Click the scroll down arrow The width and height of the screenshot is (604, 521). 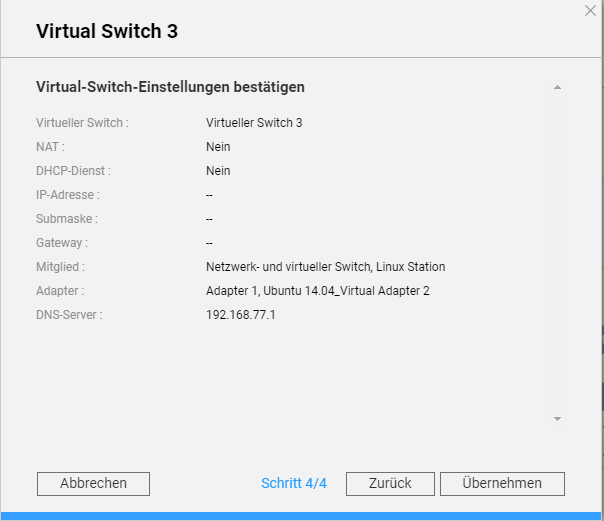pyautogui.click(x=557, y=419)
